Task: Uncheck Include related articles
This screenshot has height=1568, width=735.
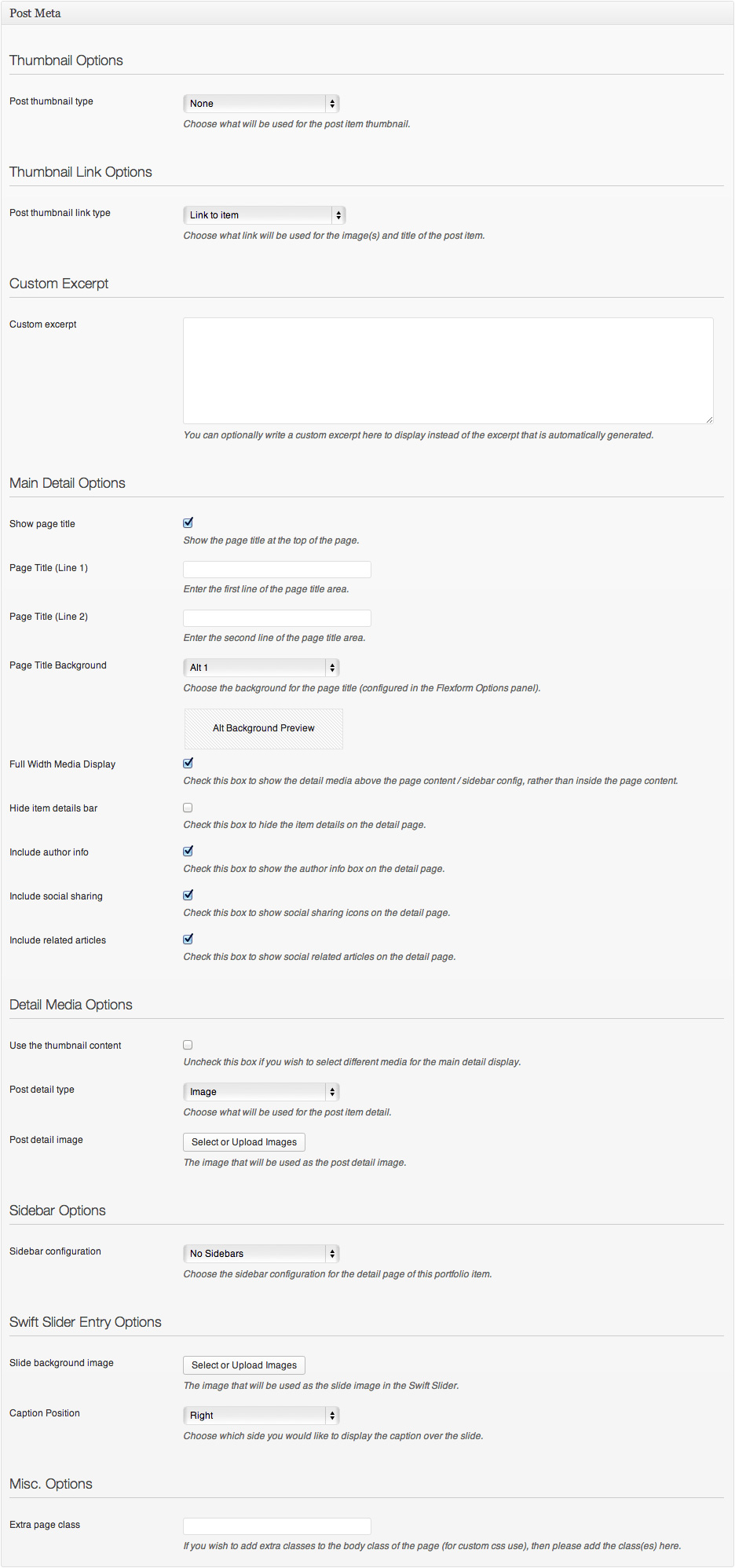Action: 188,940
